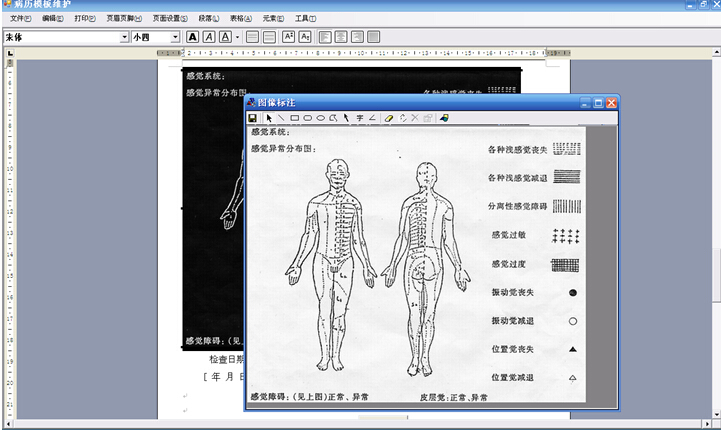Click the 各种浅感觉丧失 legend label
The image size is (721, 430).
pos(517,149)
